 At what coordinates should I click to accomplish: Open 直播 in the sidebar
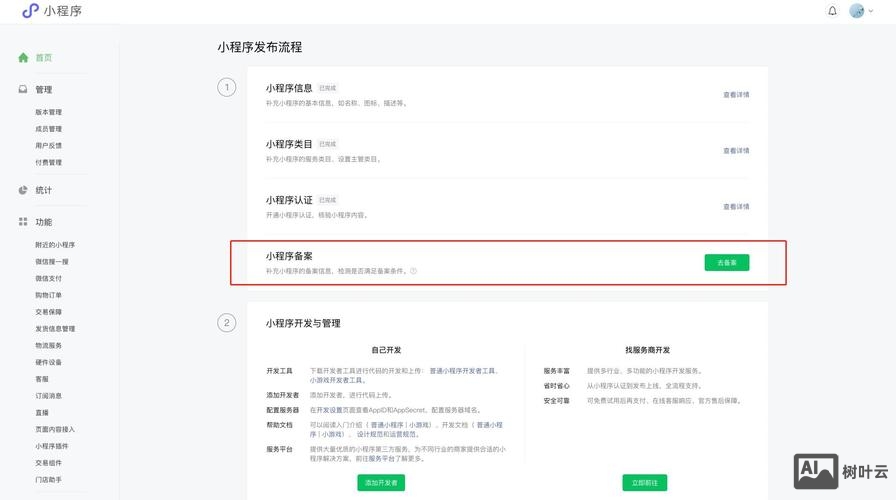(42, 413)
